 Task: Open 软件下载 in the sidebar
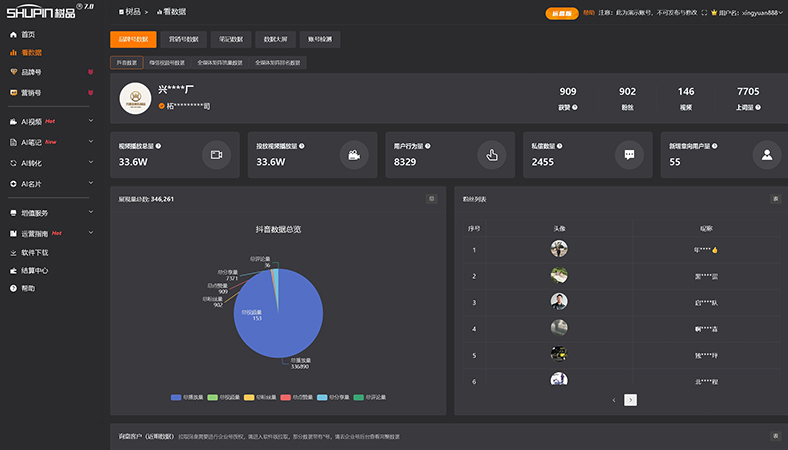[x=35, y=253]
